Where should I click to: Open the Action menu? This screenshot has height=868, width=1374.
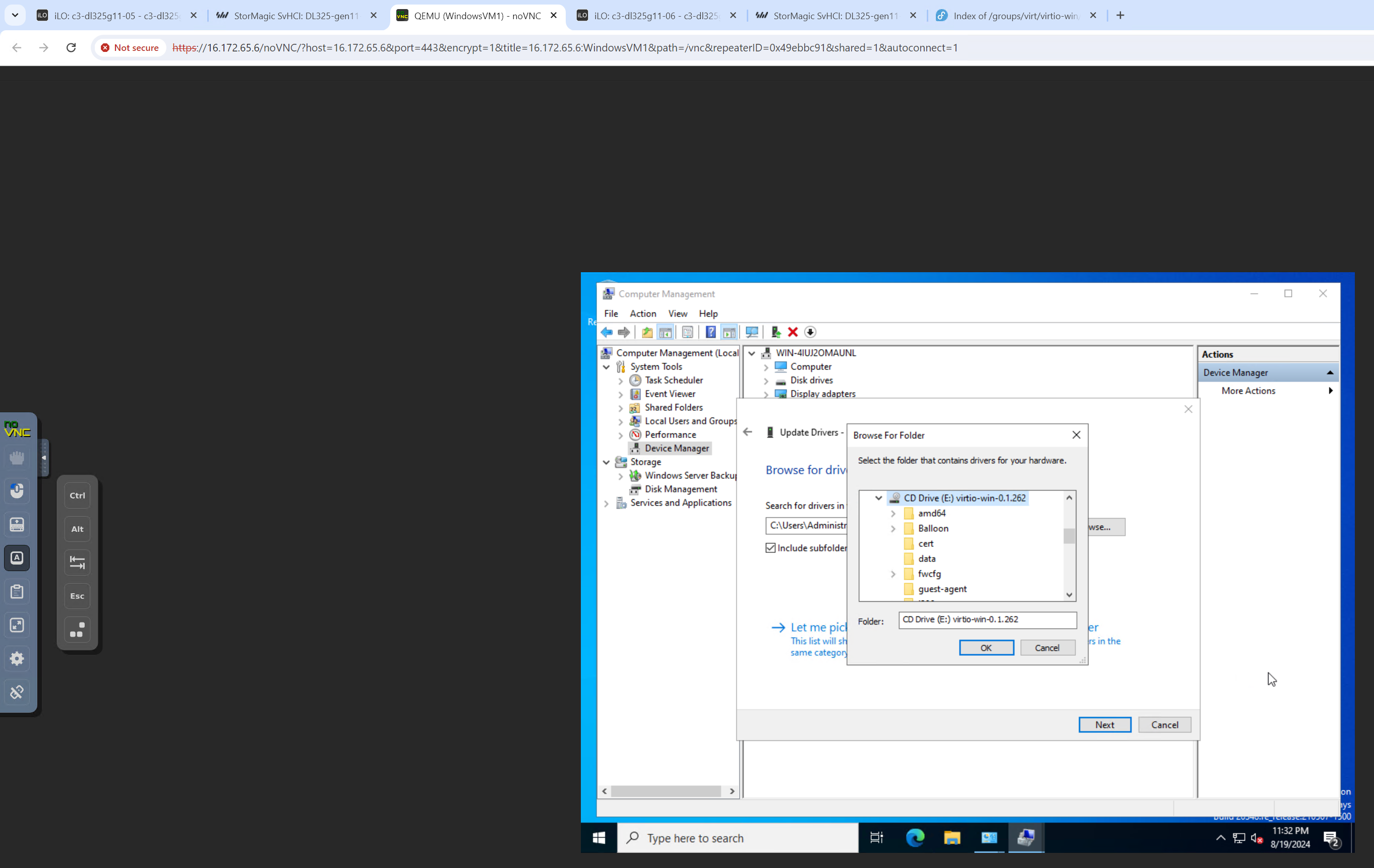tap(643, 314)
